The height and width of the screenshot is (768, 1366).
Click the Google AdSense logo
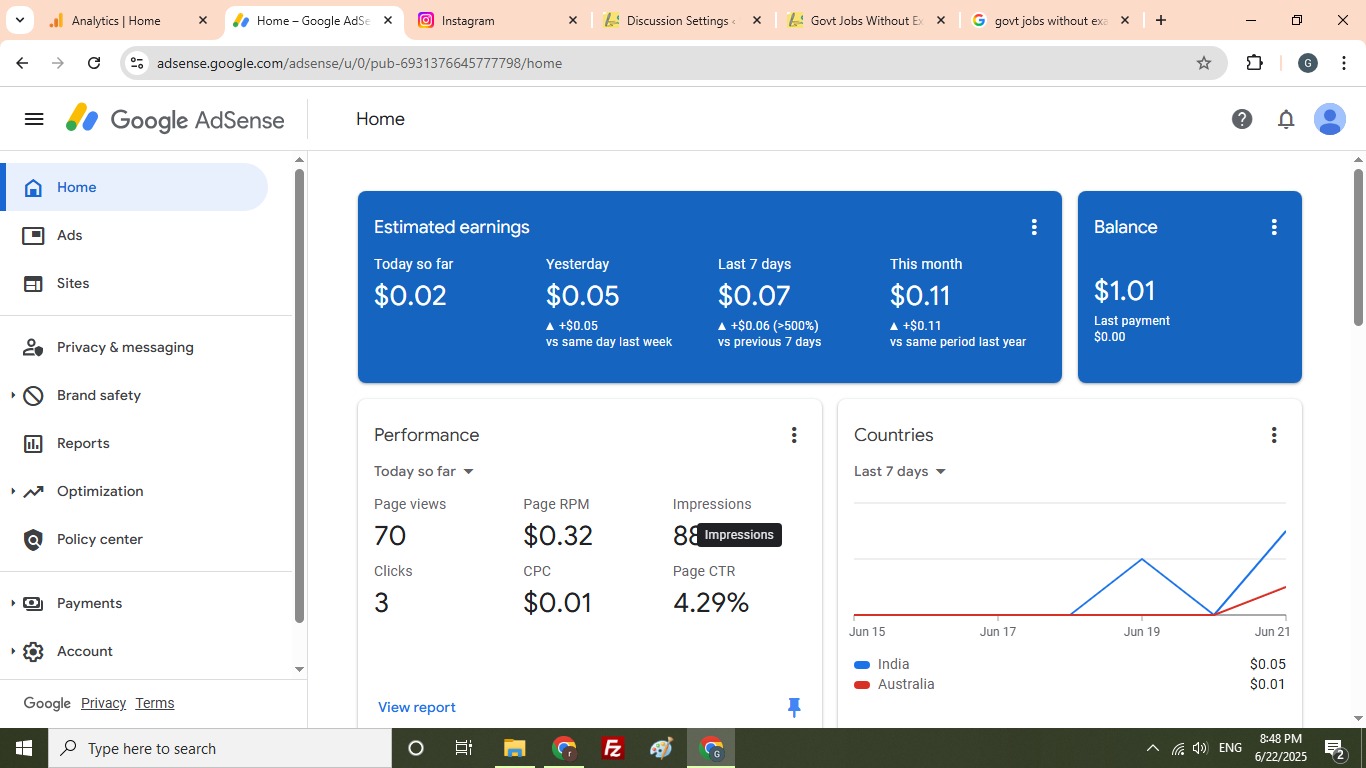[175, 120]
